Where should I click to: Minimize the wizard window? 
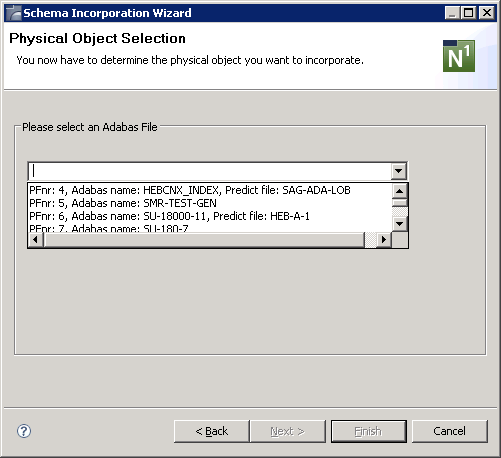tap(452, 13)
